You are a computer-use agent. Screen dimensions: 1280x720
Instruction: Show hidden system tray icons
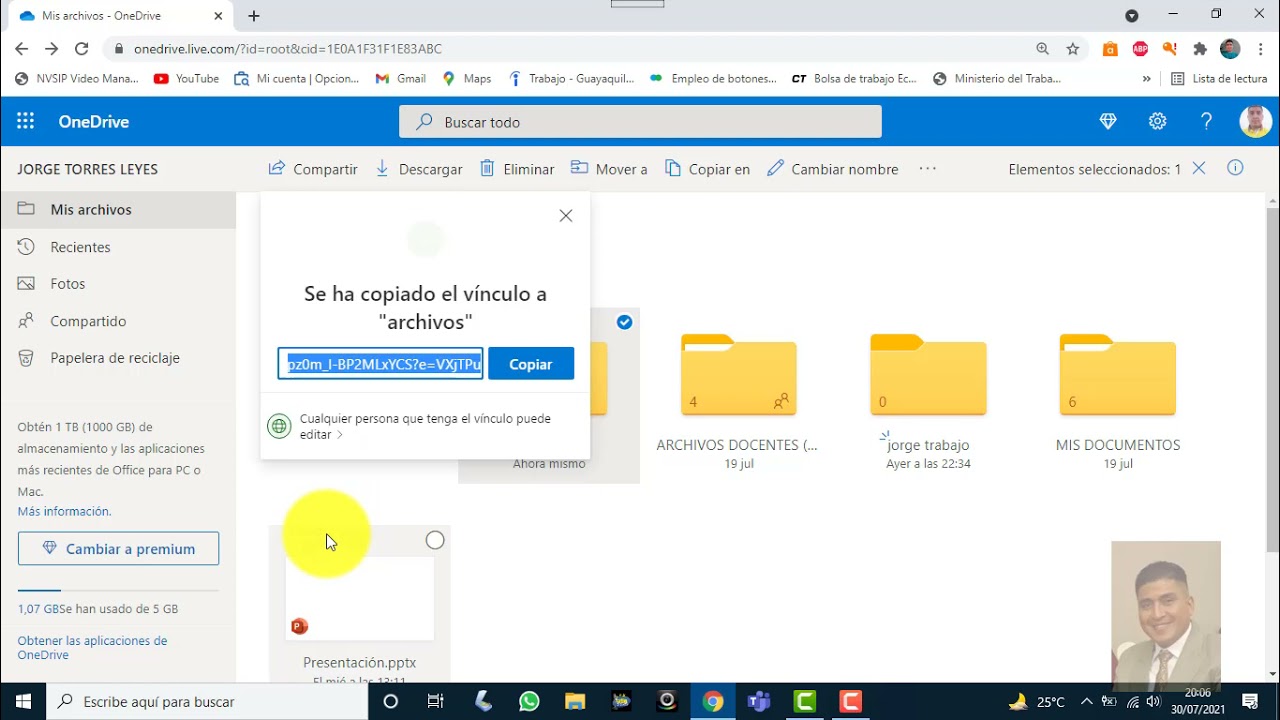click(x=1087, y=701)
